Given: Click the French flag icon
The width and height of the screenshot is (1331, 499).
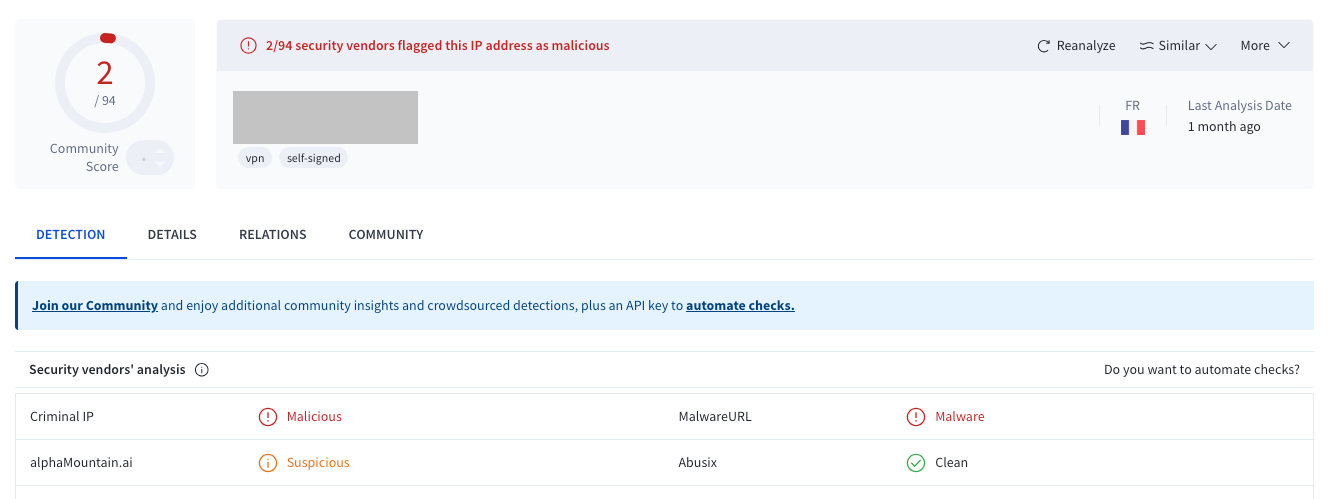Looking at the screenshot, I should click(x=1133, y=127).
